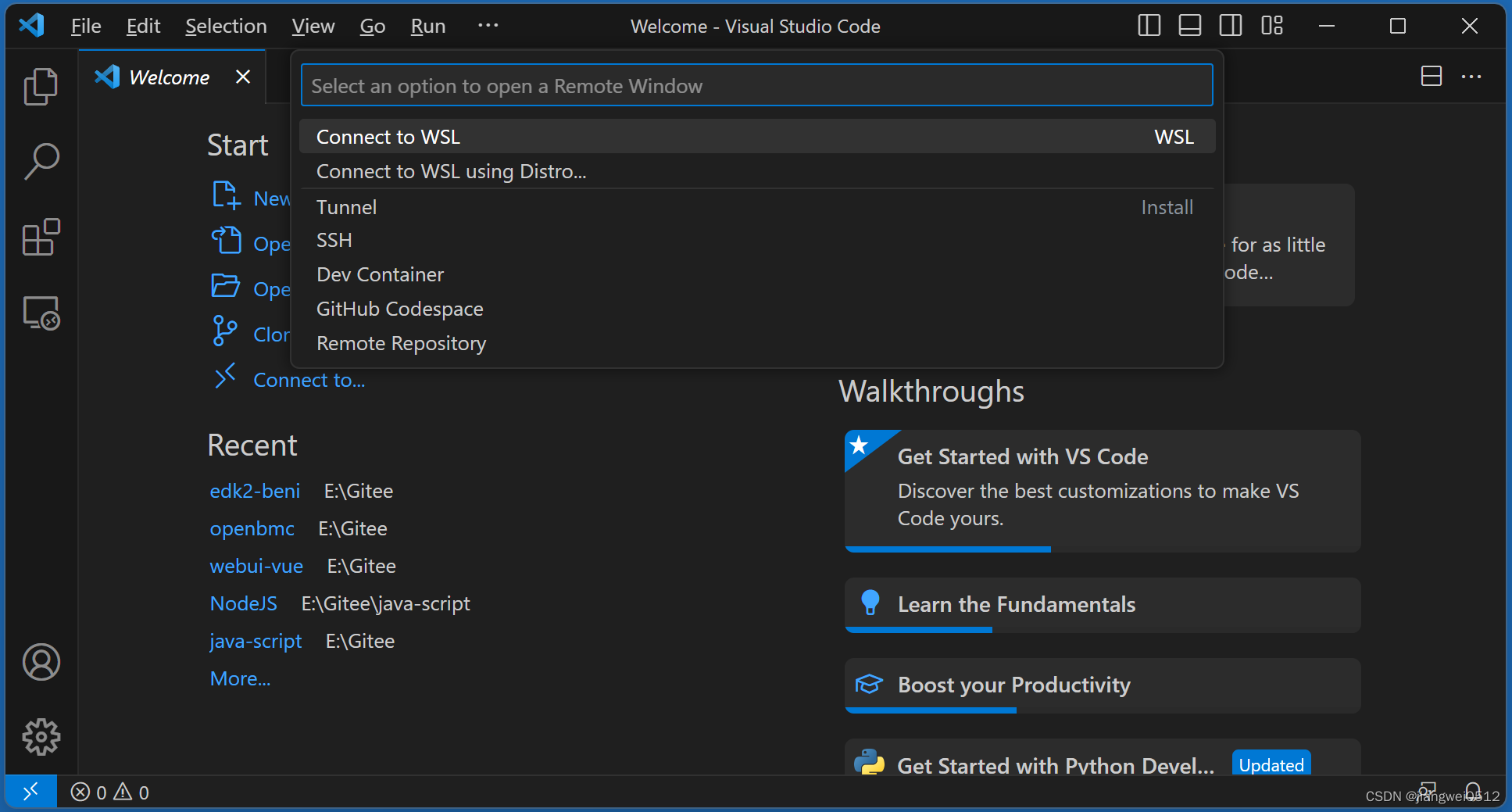Click the graduation cap icon on Boost your Productivity
Screen dimensions: 1512x812
tap(869, 685)
